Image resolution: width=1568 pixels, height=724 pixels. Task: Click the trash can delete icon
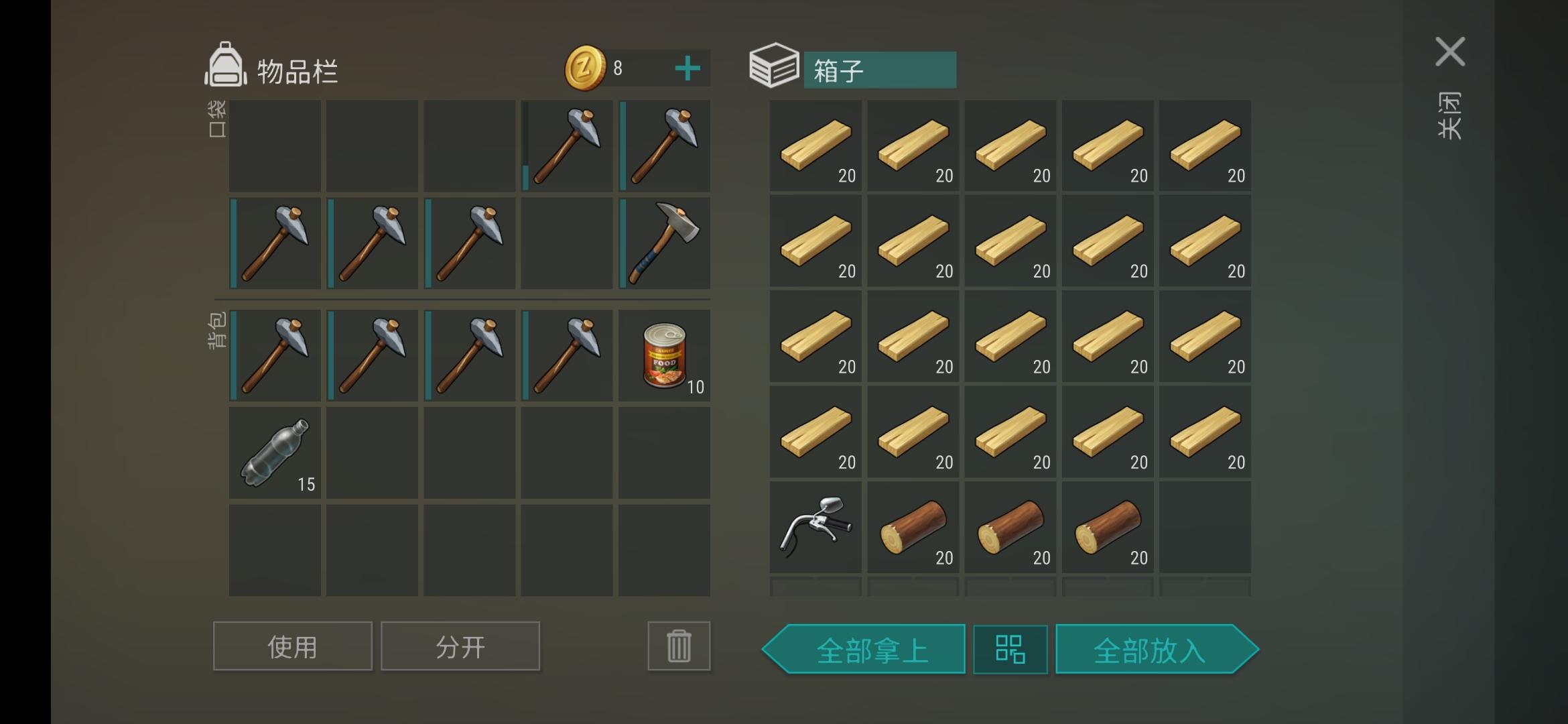point(679,646)
